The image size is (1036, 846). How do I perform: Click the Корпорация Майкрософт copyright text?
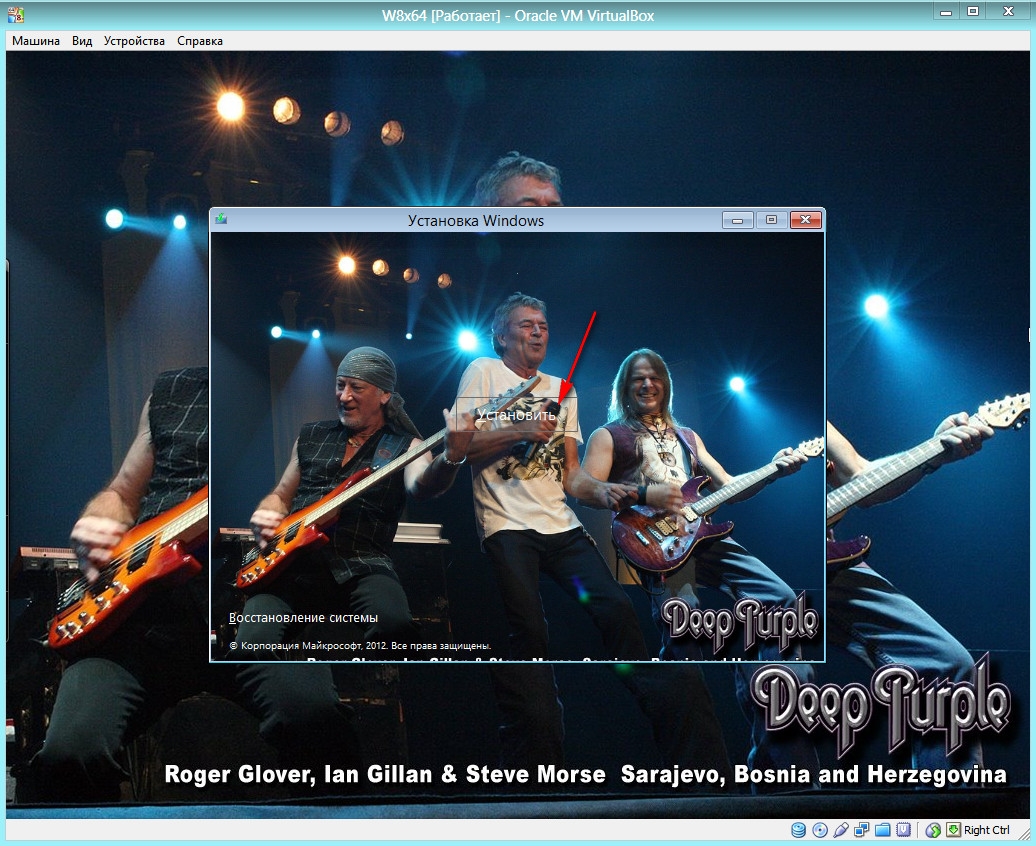pyautogui.click(x=360, y=646)
